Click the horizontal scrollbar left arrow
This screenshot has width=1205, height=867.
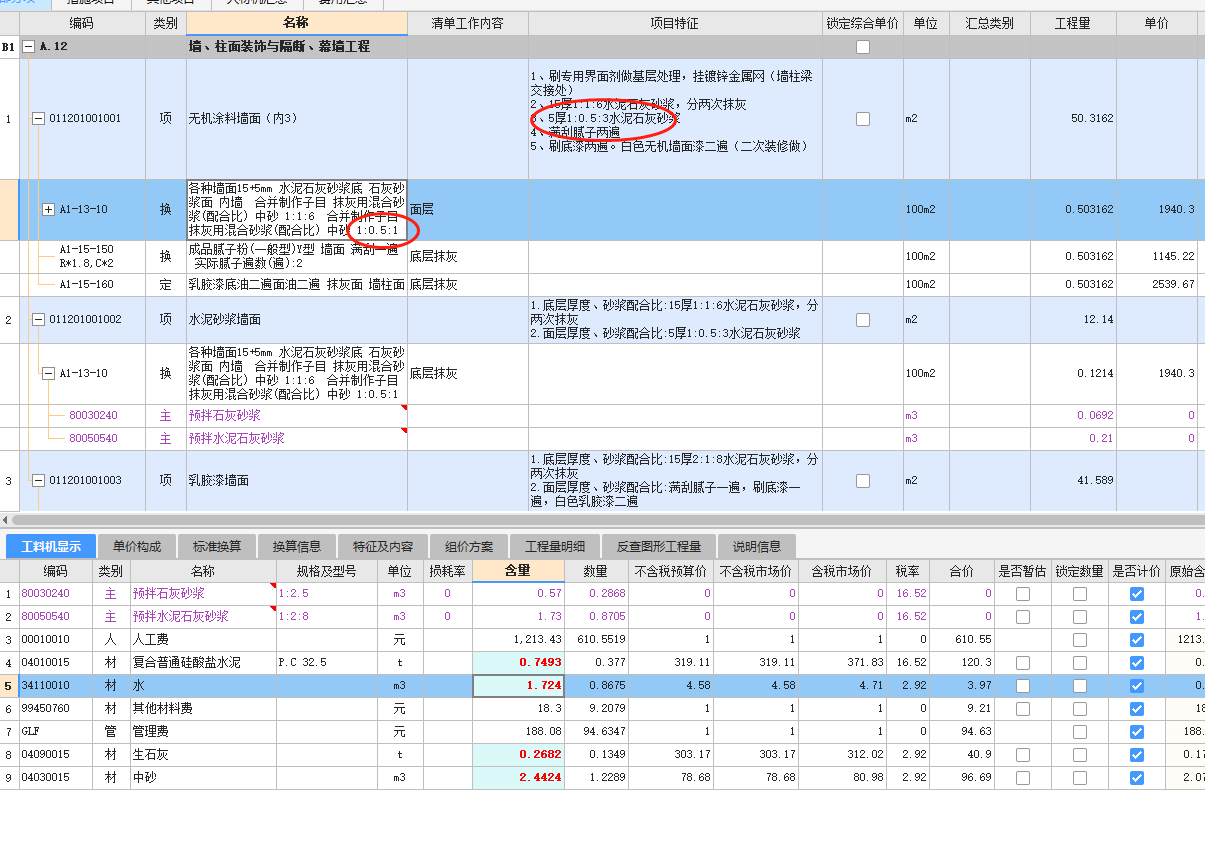(x=6, y=520)
